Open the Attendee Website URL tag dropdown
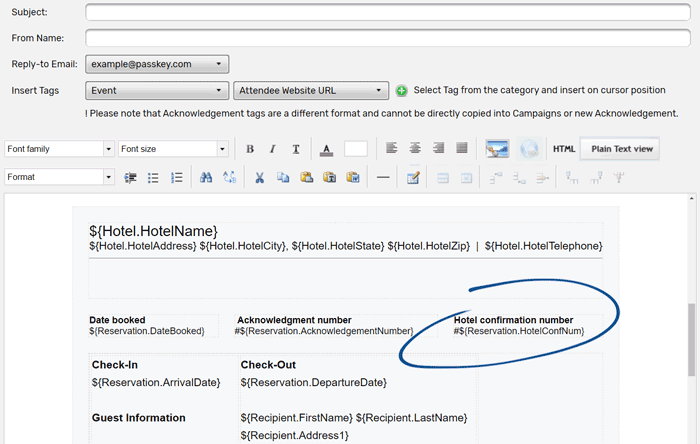 tap(311, 91)
